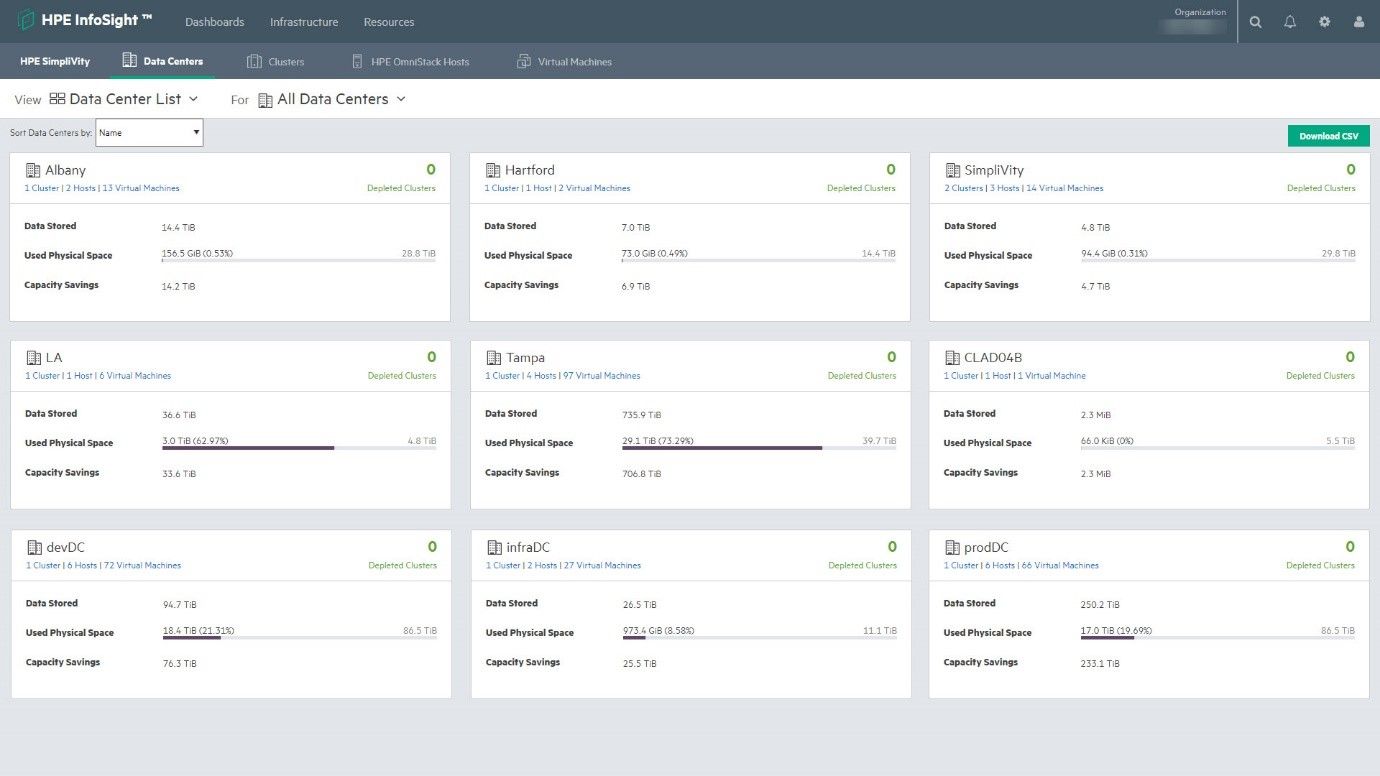
Task: Open SimpliVity's 2 Clusters link
Action: [964, 188]
